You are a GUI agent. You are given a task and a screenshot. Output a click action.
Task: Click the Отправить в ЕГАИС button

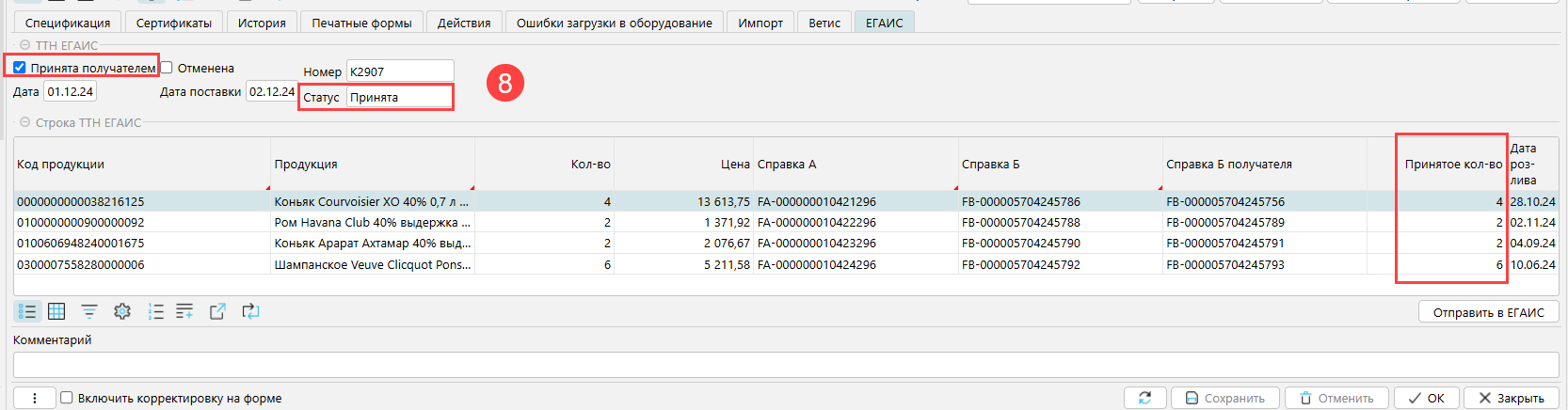[x=1488, y=312]
